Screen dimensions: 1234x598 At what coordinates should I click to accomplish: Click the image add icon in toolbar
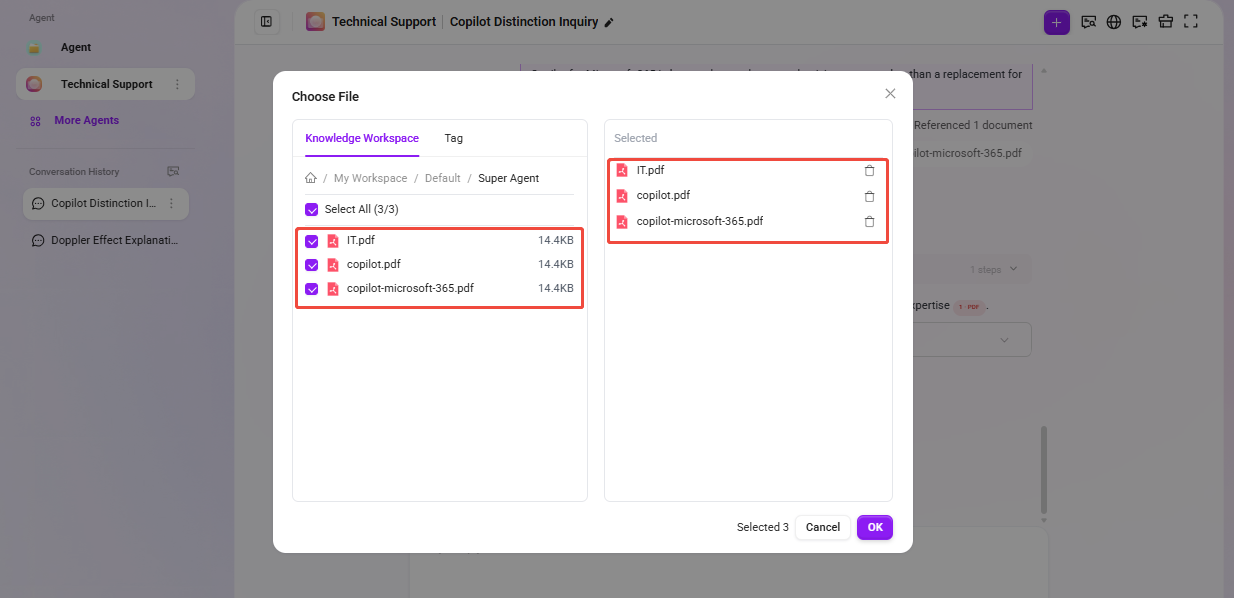click(x=1140, y=22)
